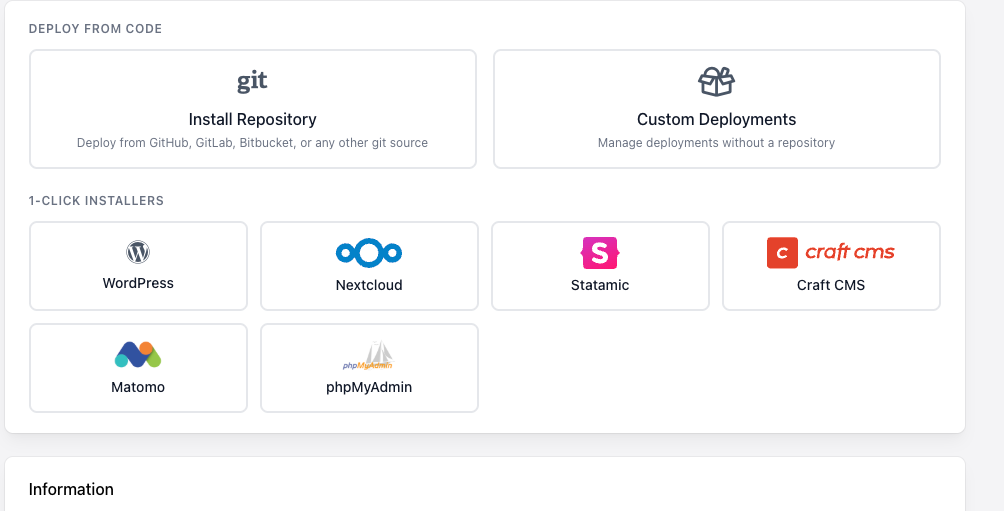Open the Custom Deployments title
This screenshot has width=1004, height=511.
click(716, 119)
